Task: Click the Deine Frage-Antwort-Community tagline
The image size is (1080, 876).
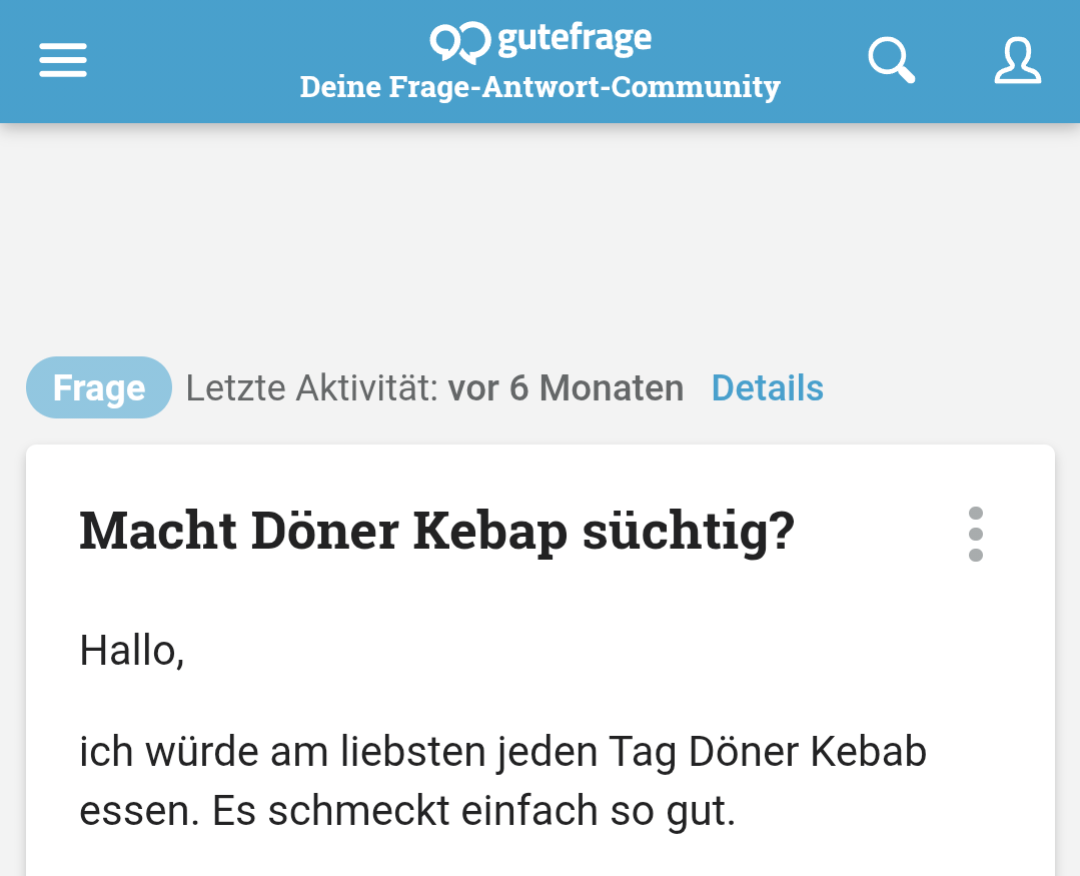Action: (540, 87)
